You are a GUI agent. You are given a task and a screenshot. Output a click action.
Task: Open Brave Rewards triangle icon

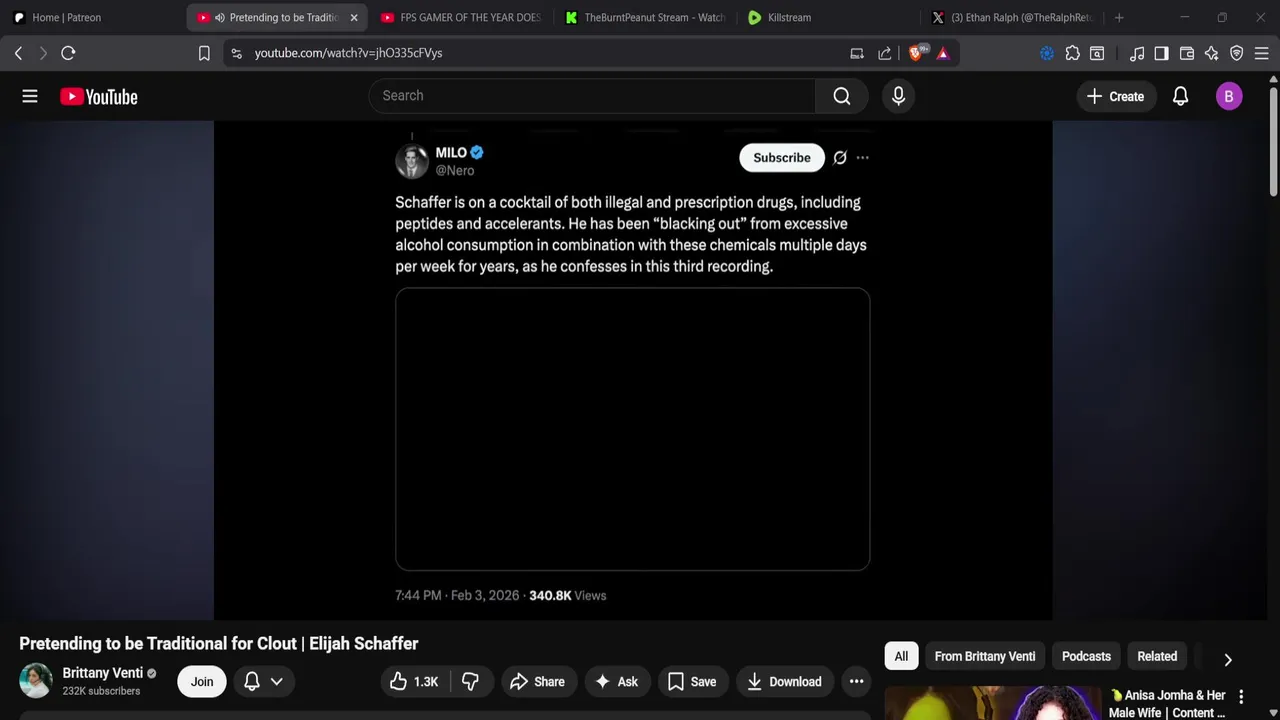943,53
